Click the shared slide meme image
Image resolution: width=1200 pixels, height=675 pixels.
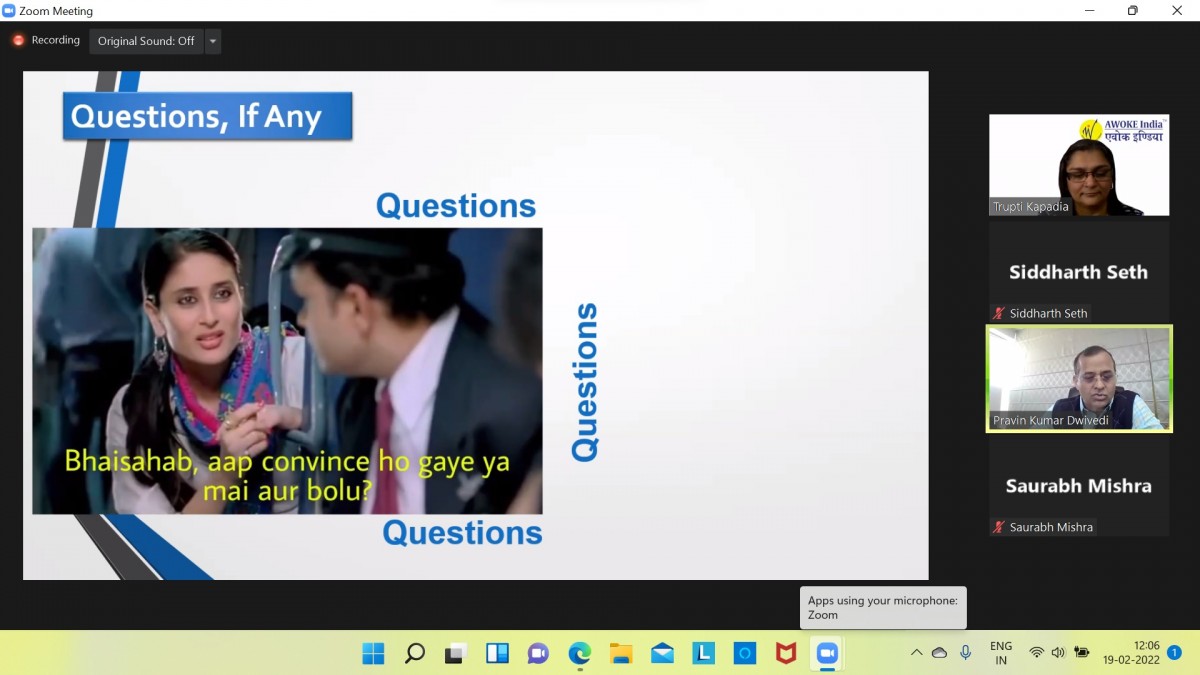click(287, 371)
